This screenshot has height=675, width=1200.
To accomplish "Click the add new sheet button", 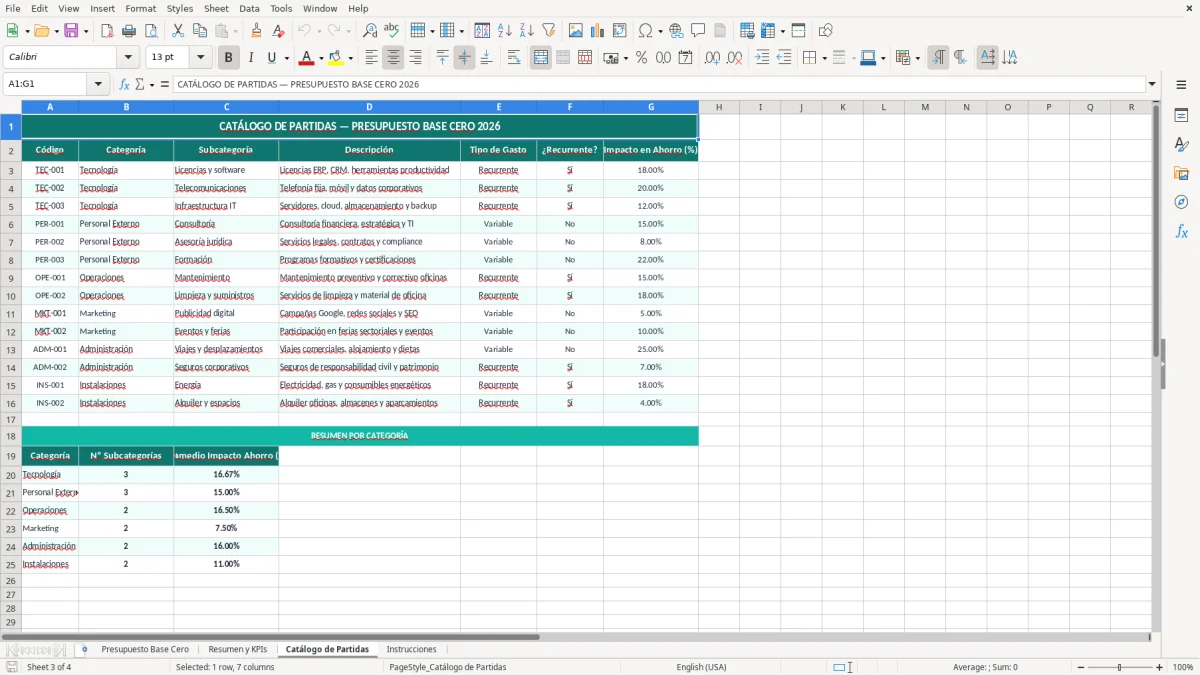I will [84, 650].
